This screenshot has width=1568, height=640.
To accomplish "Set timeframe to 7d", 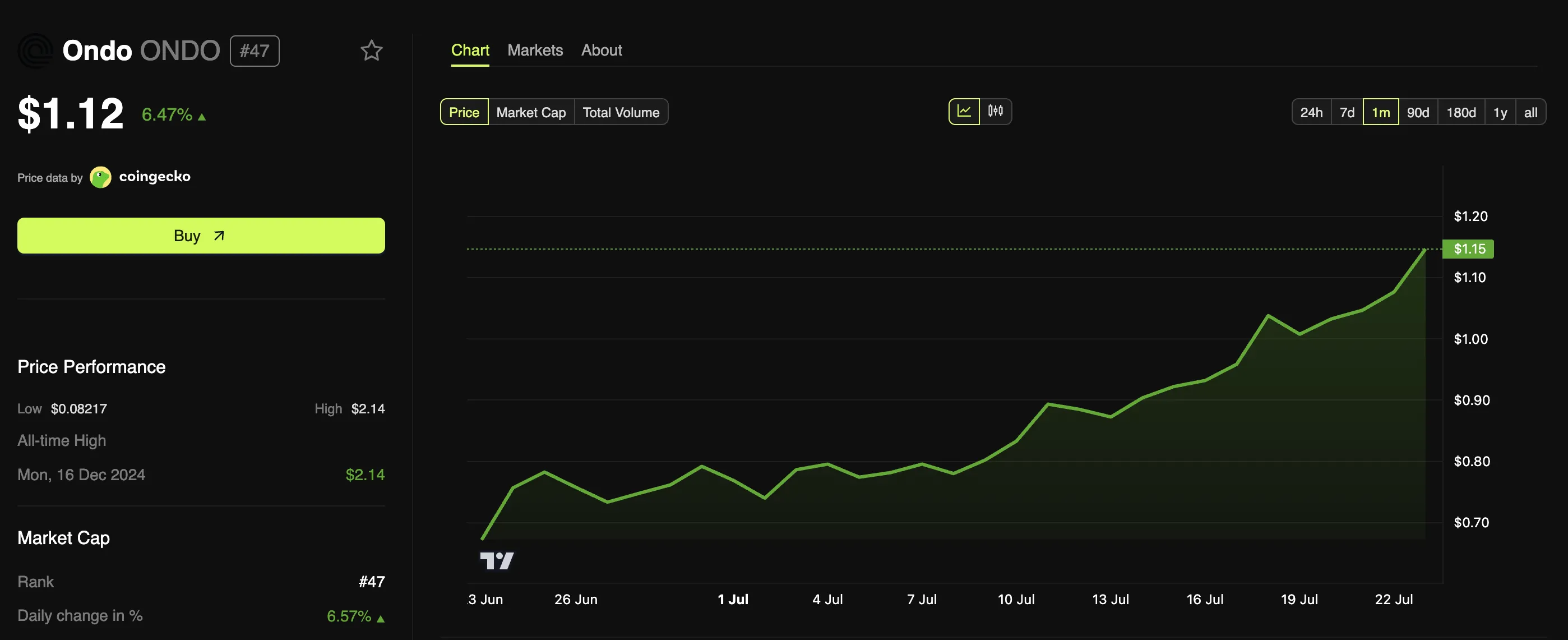I will (1347, 112).
